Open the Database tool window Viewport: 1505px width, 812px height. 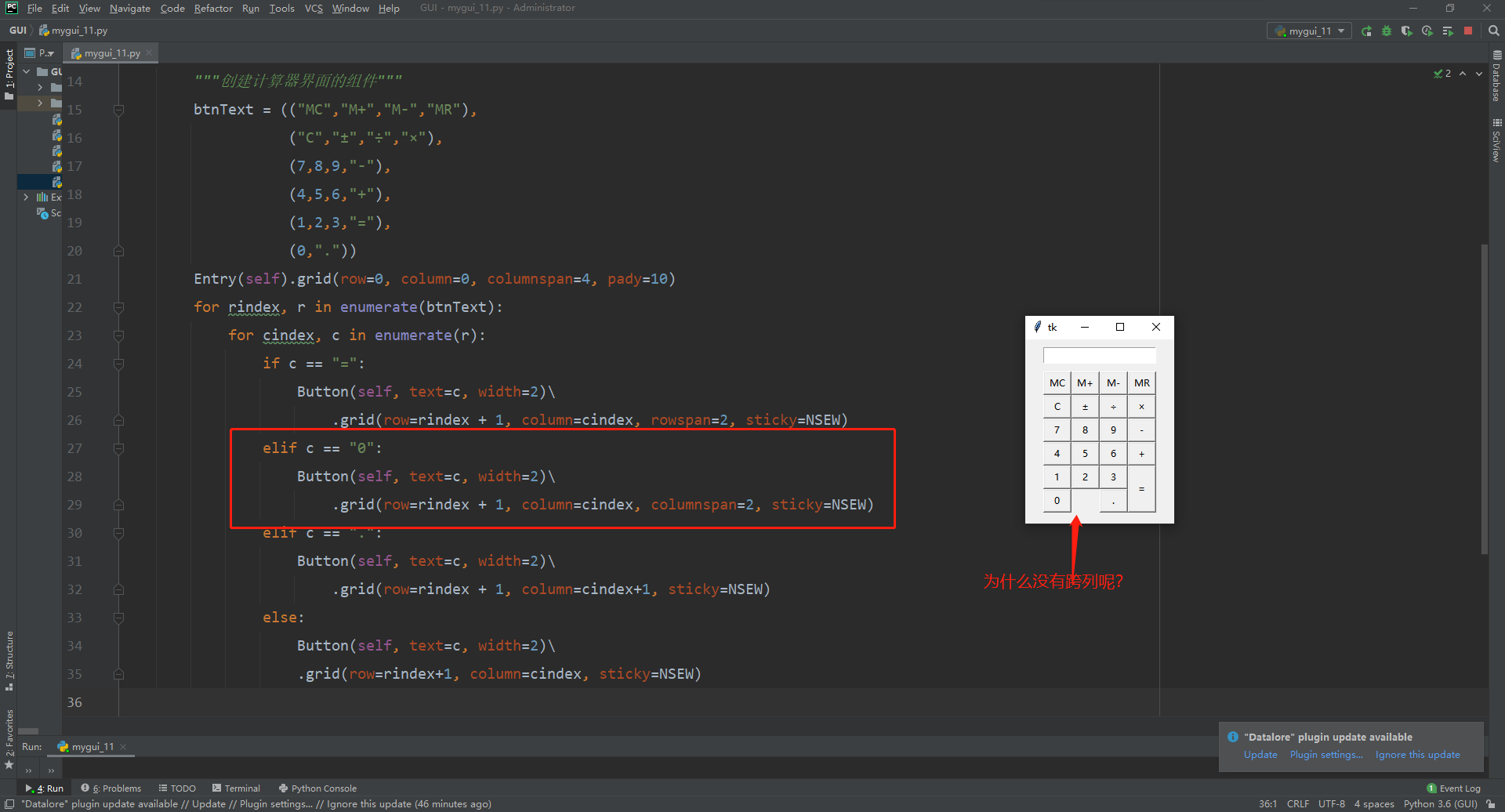[1496, 76]
